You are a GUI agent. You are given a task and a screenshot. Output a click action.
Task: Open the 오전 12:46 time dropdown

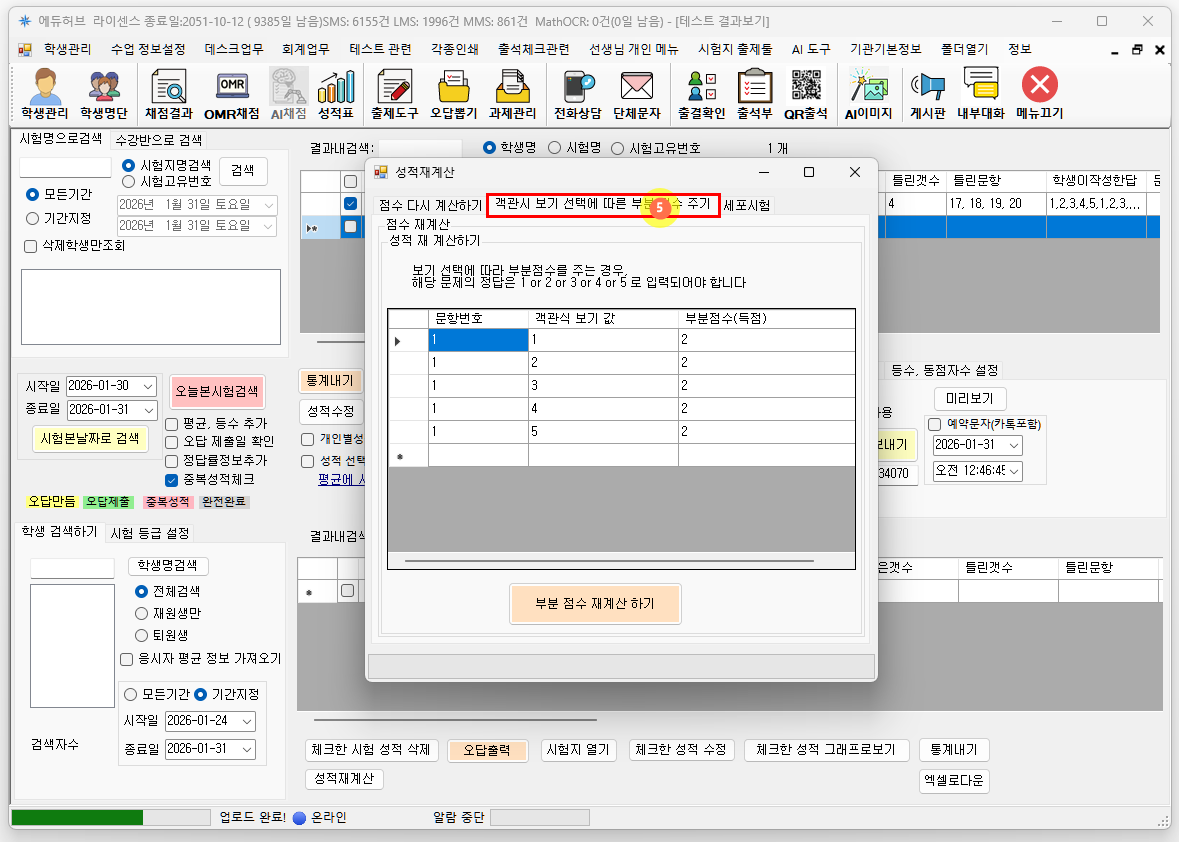pyautogui.click(x=1013, y=471)
